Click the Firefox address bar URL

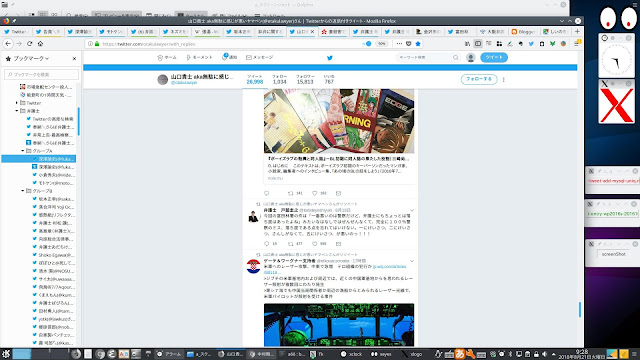pos(149,44)
